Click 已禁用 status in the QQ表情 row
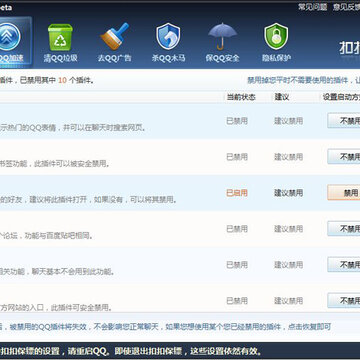 coord(237,121)
